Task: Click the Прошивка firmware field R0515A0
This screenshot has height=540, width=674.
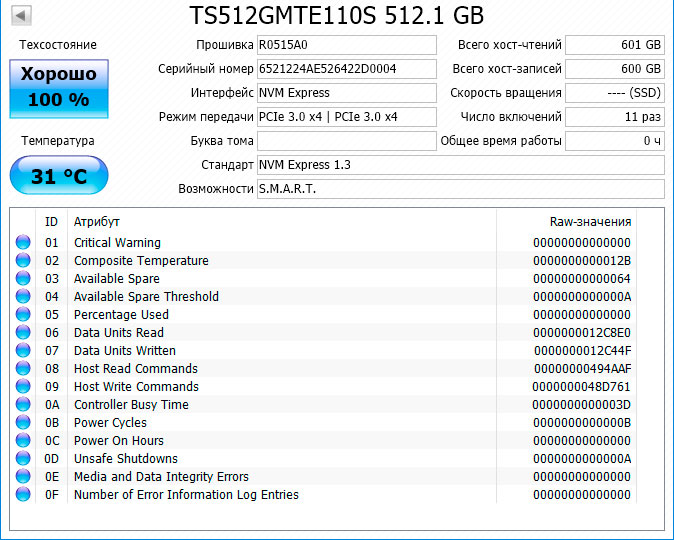Action: (x=346, y=45)
